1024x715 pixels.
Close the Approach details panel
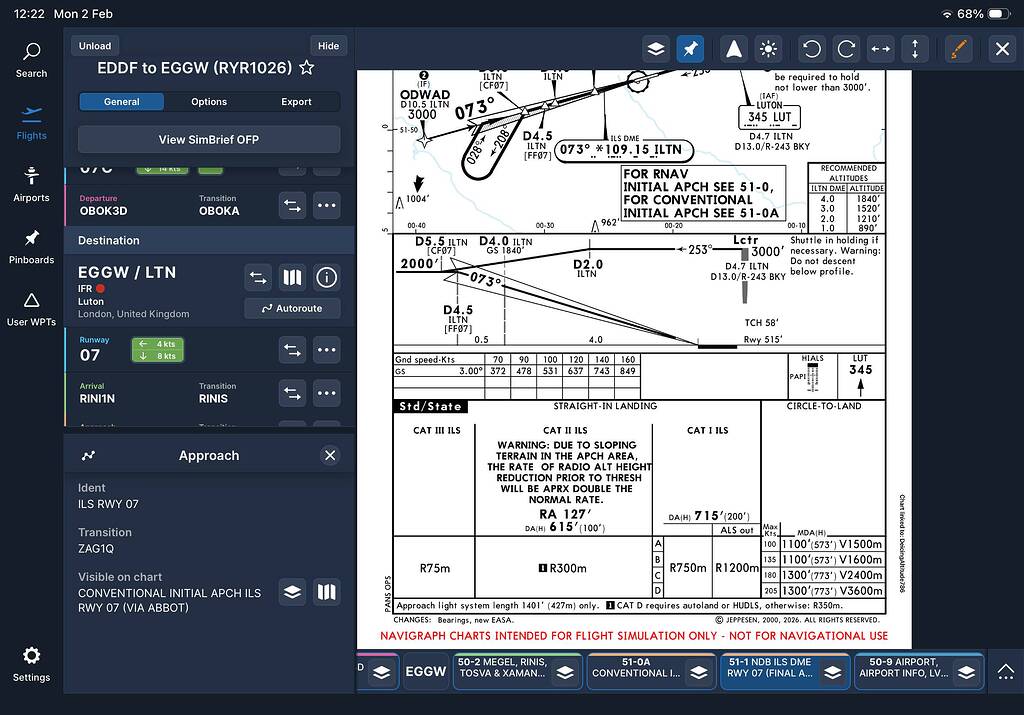point(330,455)
